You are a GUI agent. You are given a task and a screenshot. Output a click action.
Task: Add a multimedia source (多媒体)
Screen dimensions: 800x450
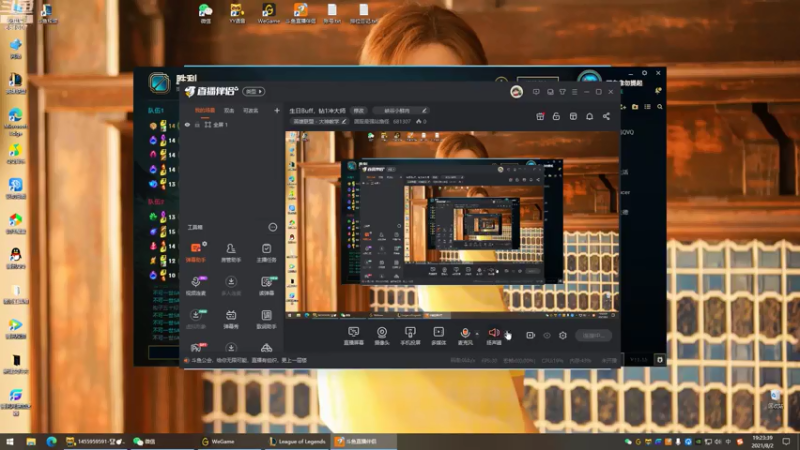438,336
